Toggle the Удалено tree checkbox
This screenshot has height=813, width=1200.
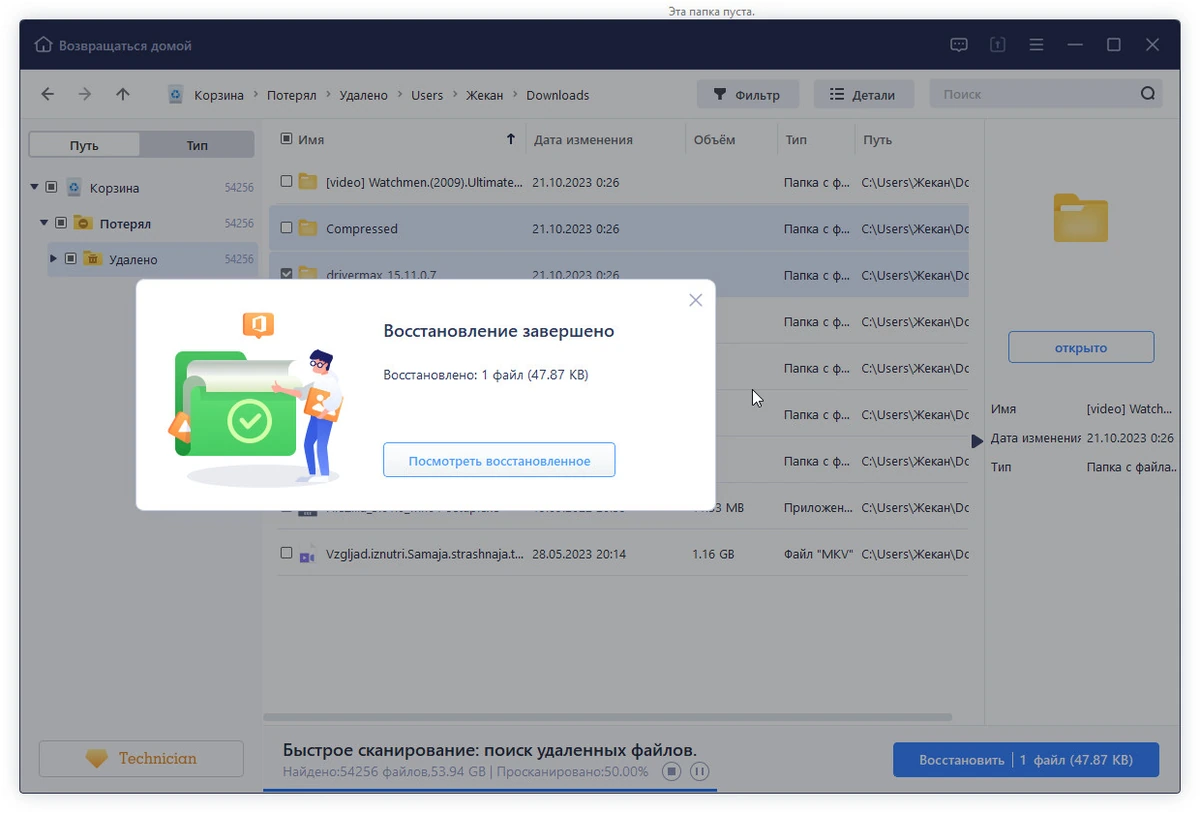[x=70, y=259]
